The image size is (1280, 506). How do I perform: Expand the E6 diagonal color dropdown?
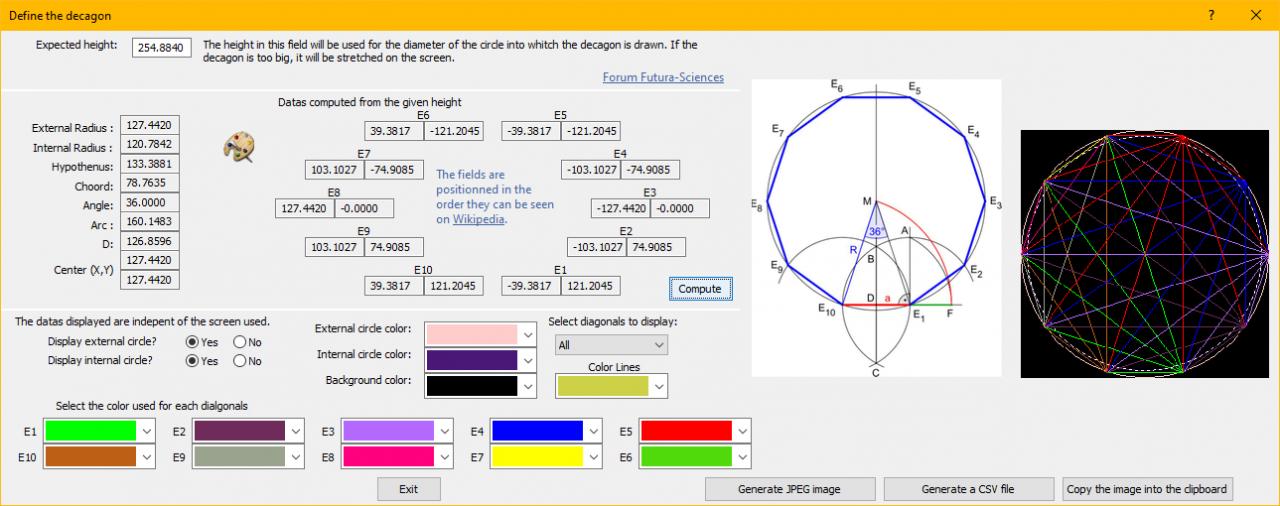[x=742, y=457]
